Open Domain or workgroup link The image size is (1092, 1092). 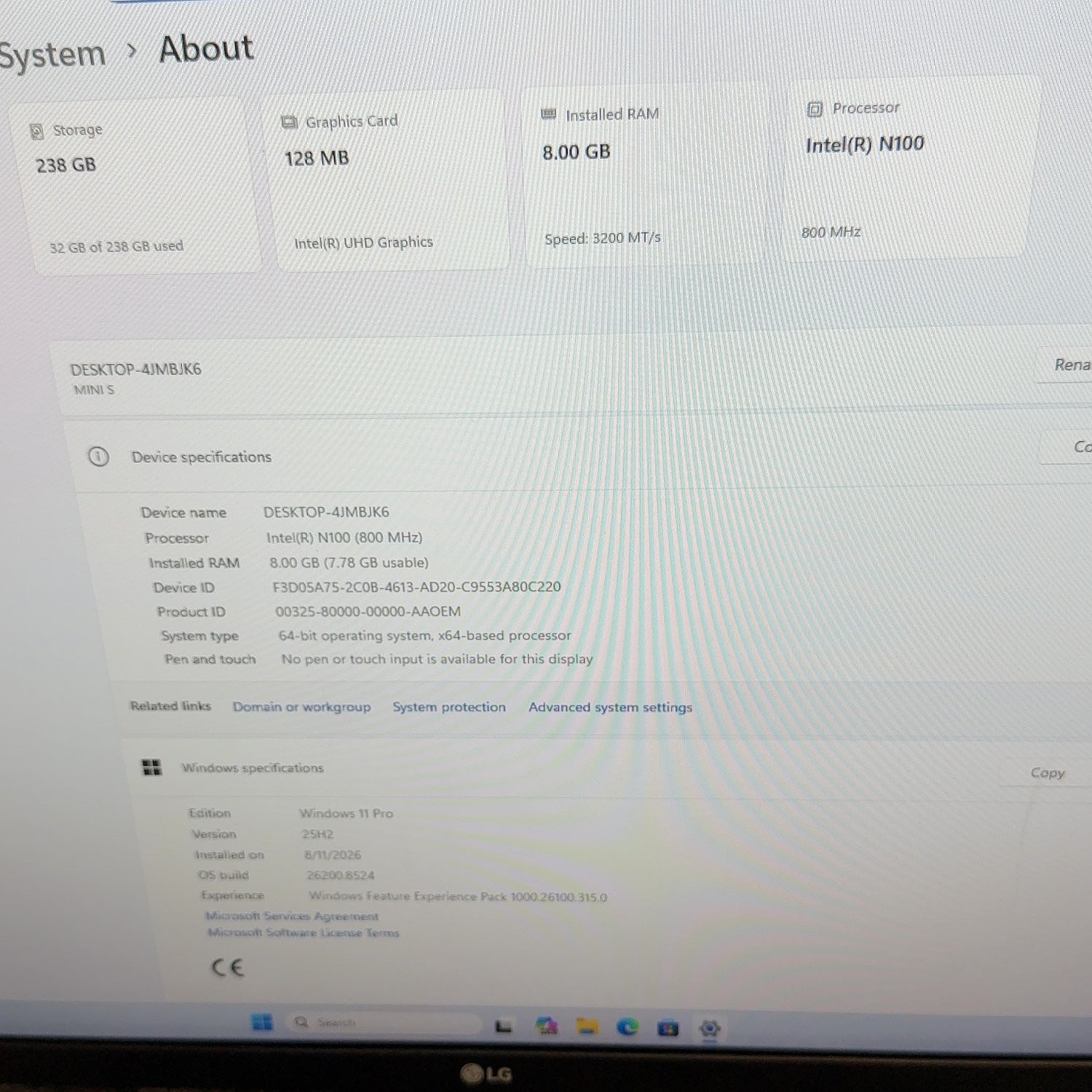point(301,706)
